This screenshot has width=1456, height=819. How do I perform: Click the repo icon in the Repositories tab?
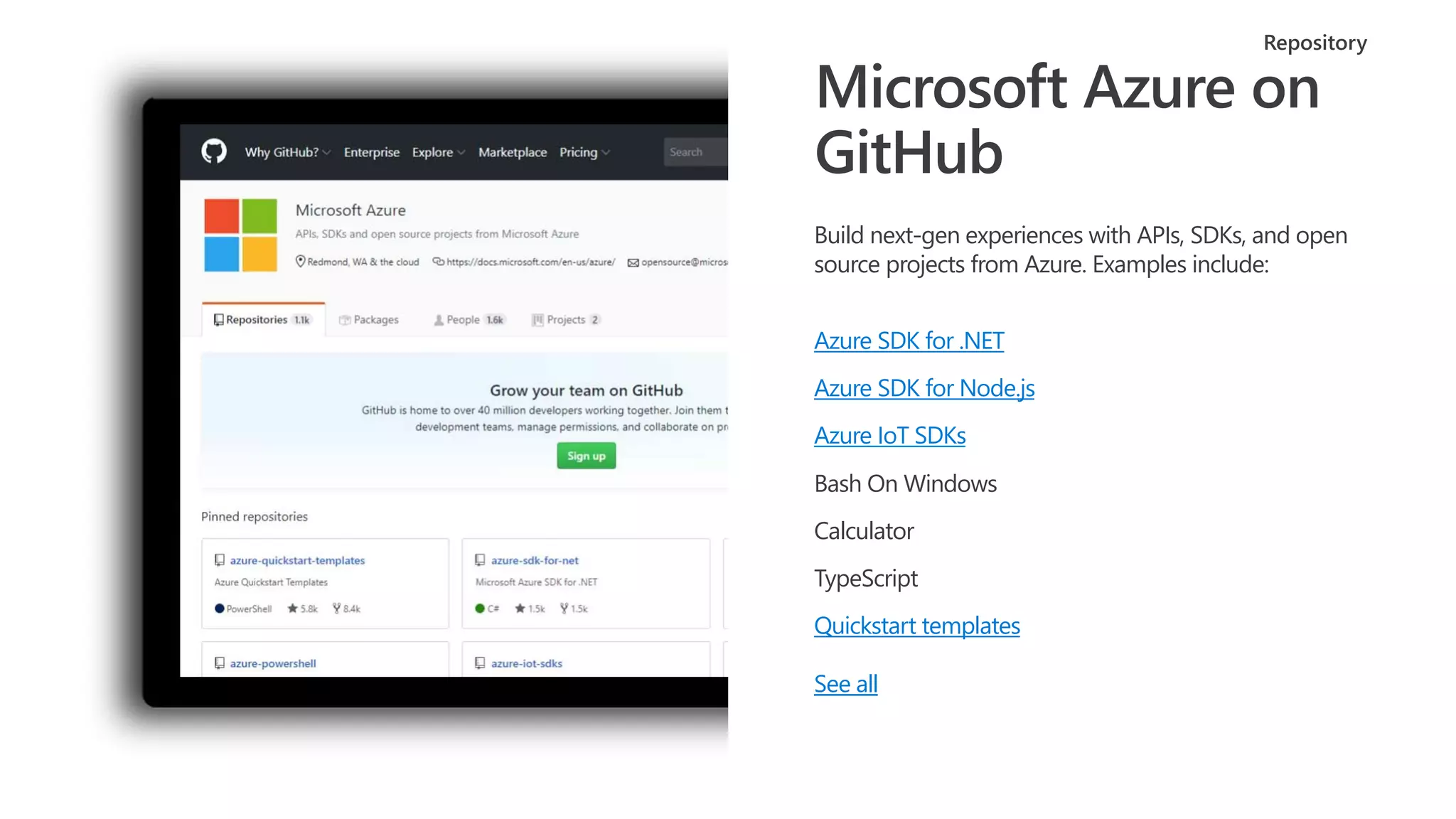pos(219,320)
